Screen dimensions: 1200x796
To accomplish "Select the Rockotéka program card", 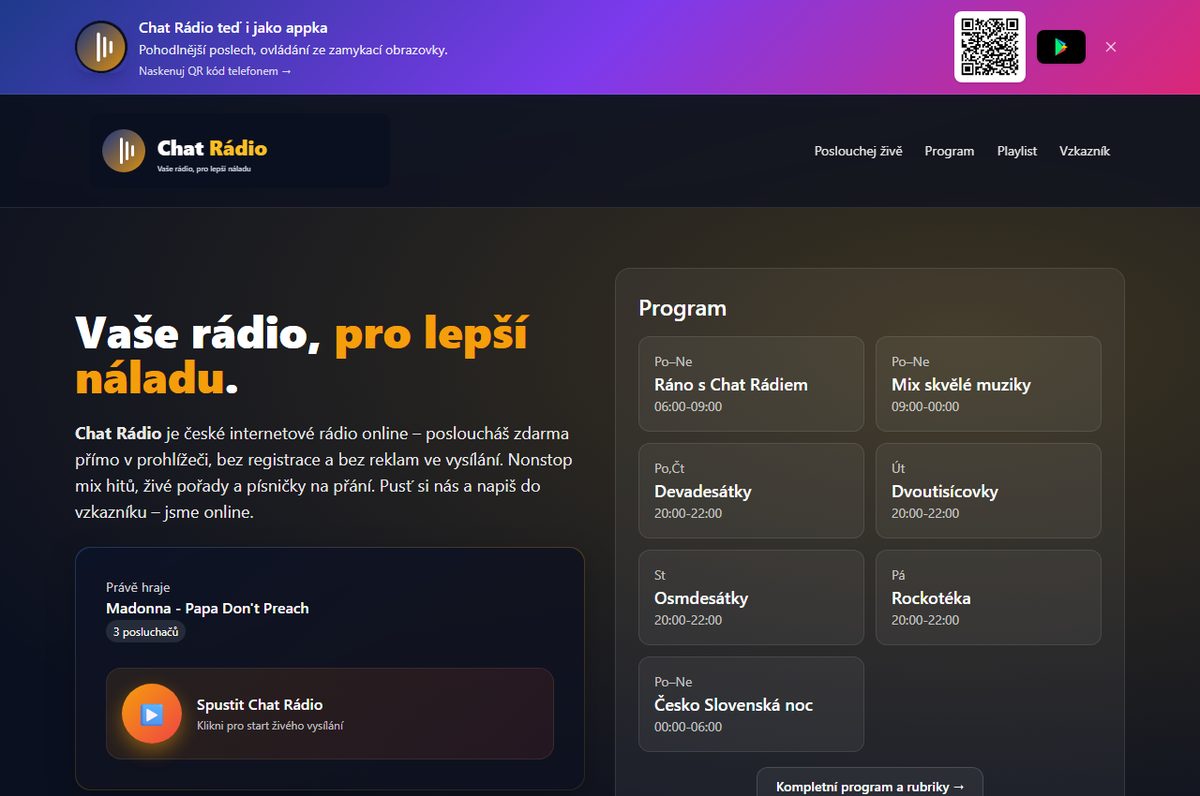I will pyautogui.click(x=988, y=598).
